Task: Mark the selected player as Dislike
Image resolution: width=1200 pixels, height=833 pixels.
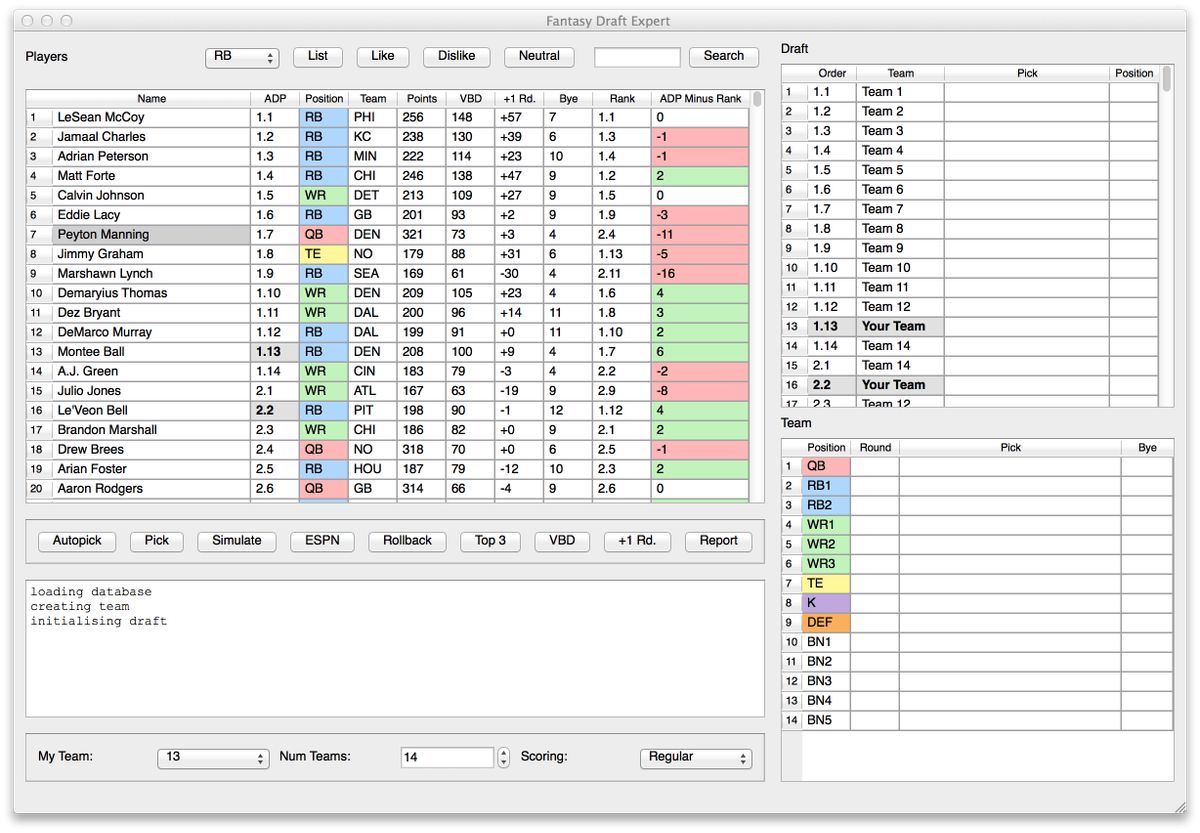Action: pyautogui.click(x=456, y=56)
